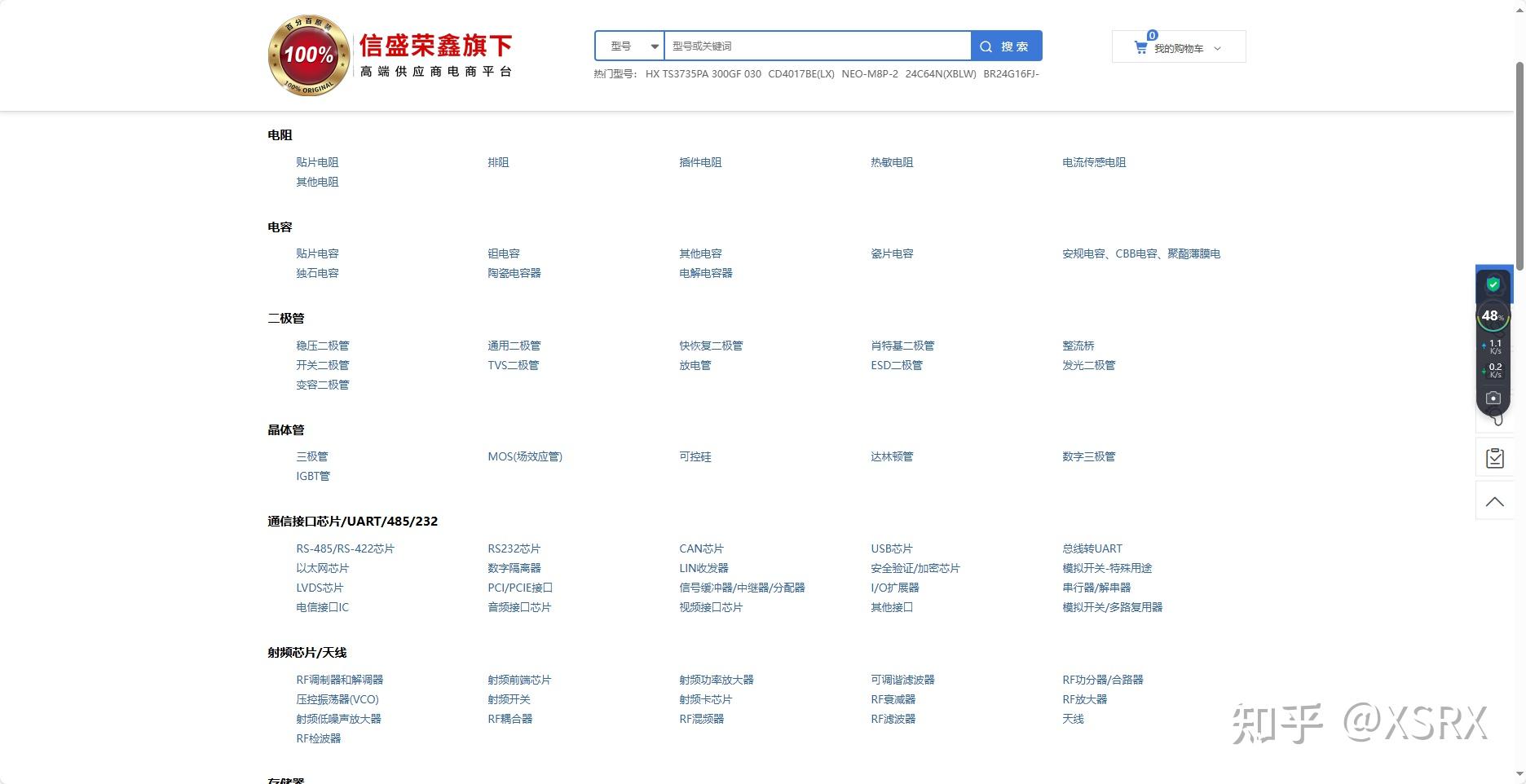Click the 48% performance indicator
1526x784 pixels.
pos(1493,316)
